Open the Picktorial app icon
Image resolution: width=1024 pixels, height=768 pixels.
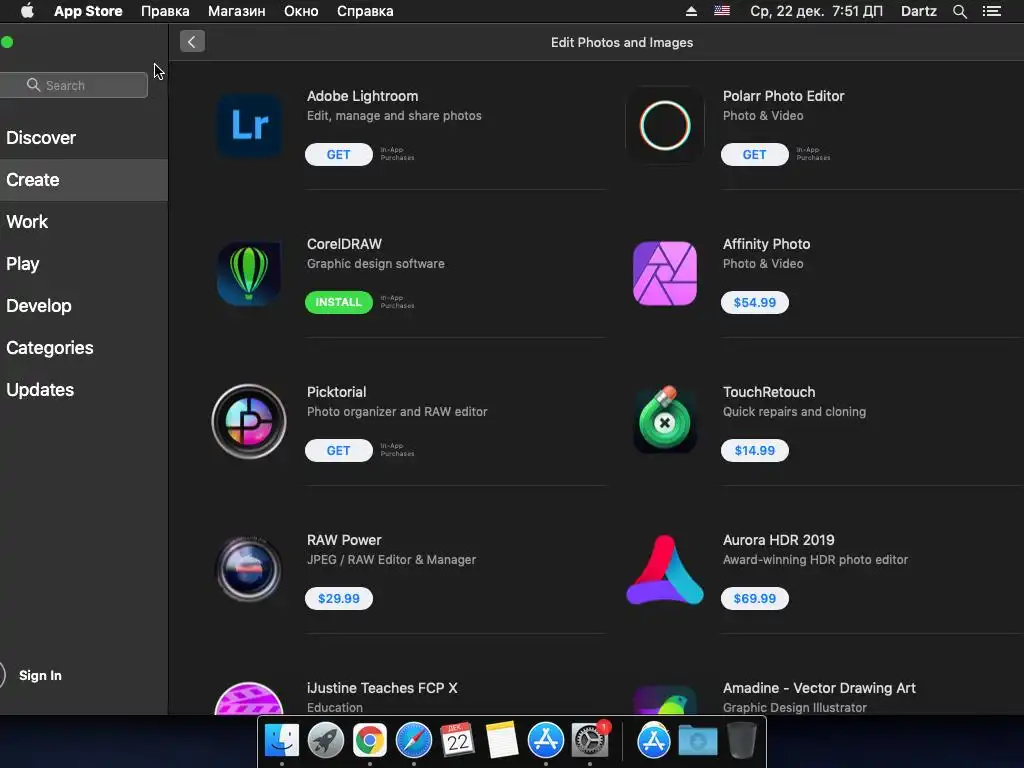click(249, 421)
